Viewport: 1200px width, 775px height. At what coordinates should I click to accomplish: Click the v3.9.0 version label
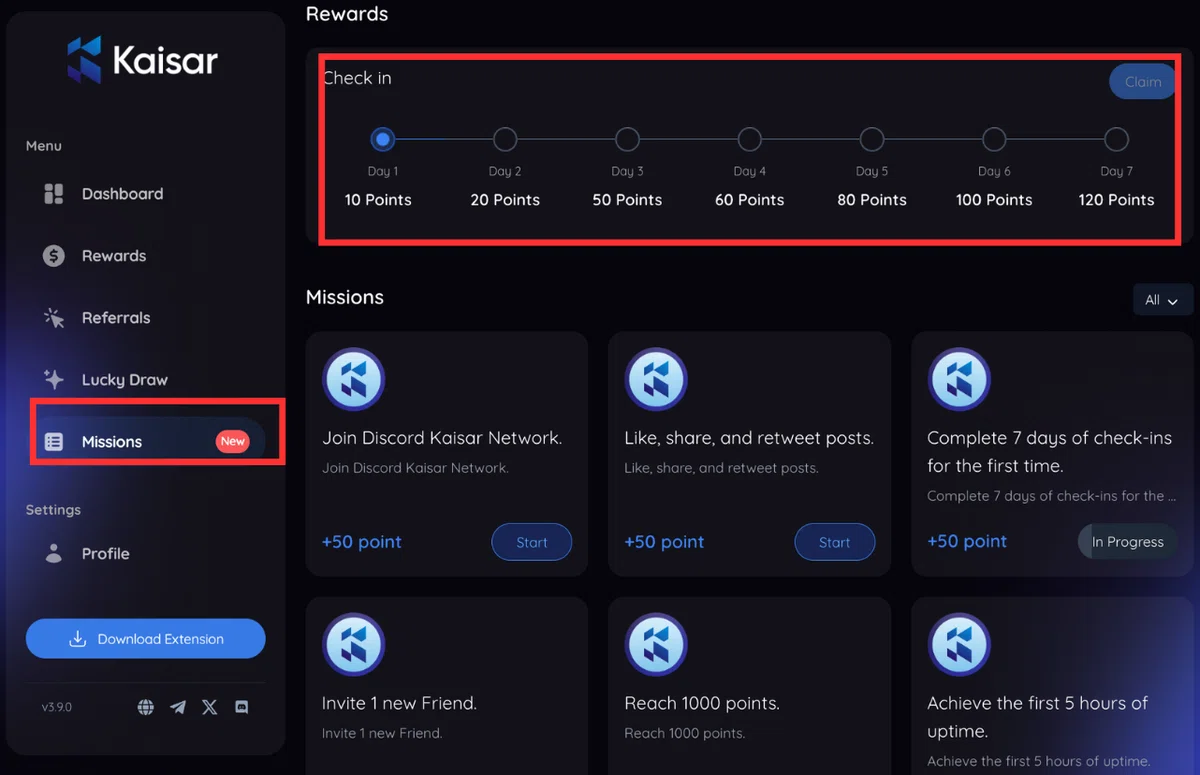click(x=57, y=707)
